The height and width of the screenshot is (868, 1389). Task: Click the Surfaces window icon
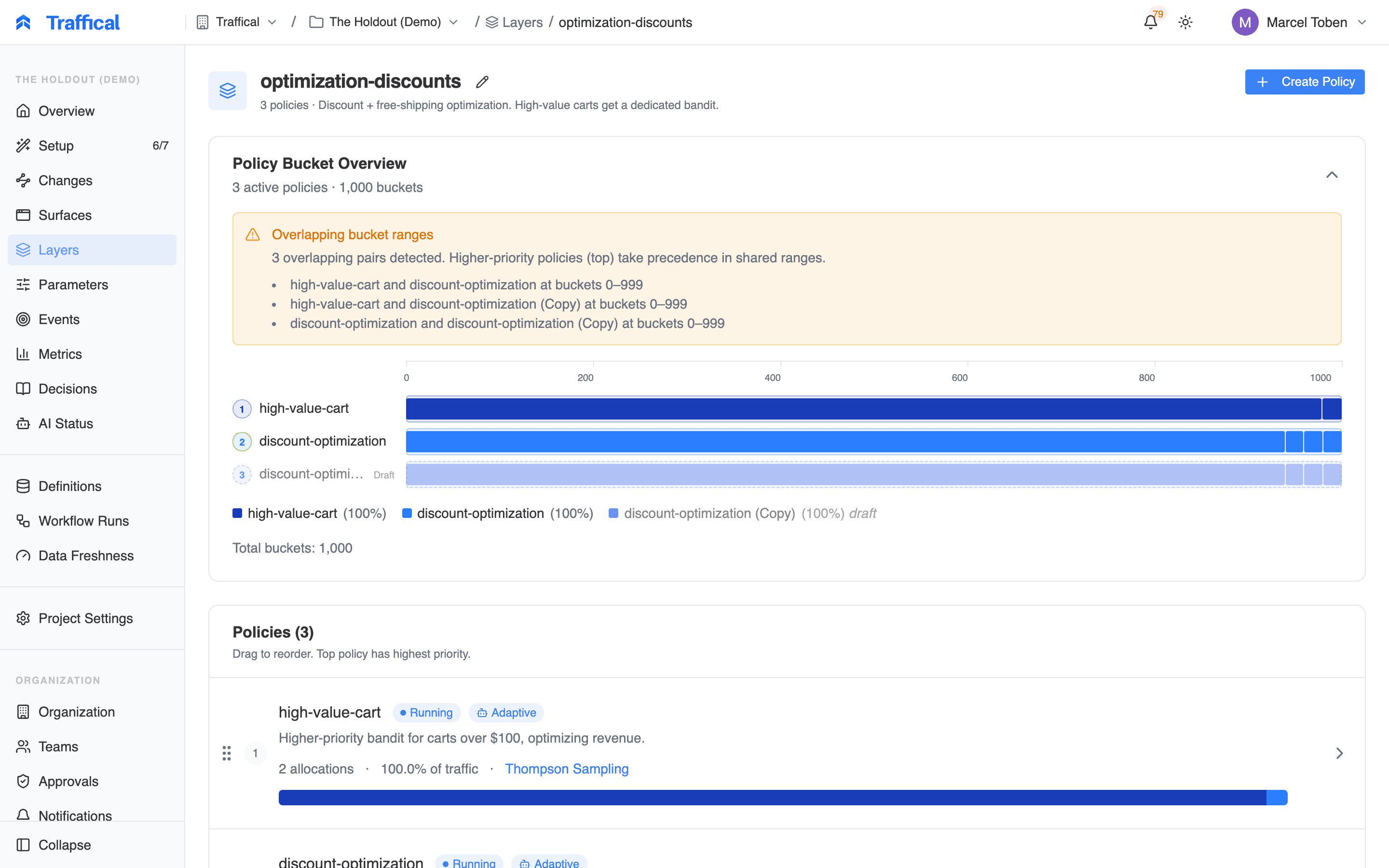(23, 215)
